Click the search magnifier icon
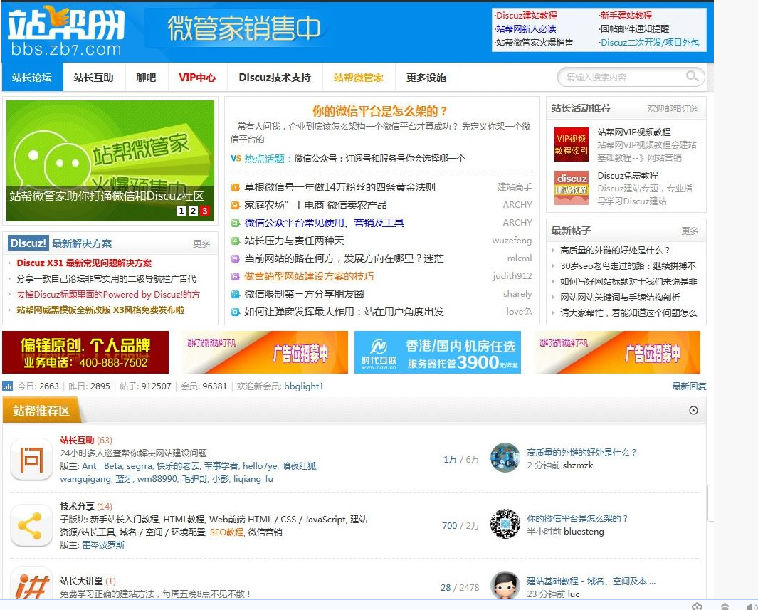Image resolution: width=758 pixels, height=610 pixels. click(692, 76)
